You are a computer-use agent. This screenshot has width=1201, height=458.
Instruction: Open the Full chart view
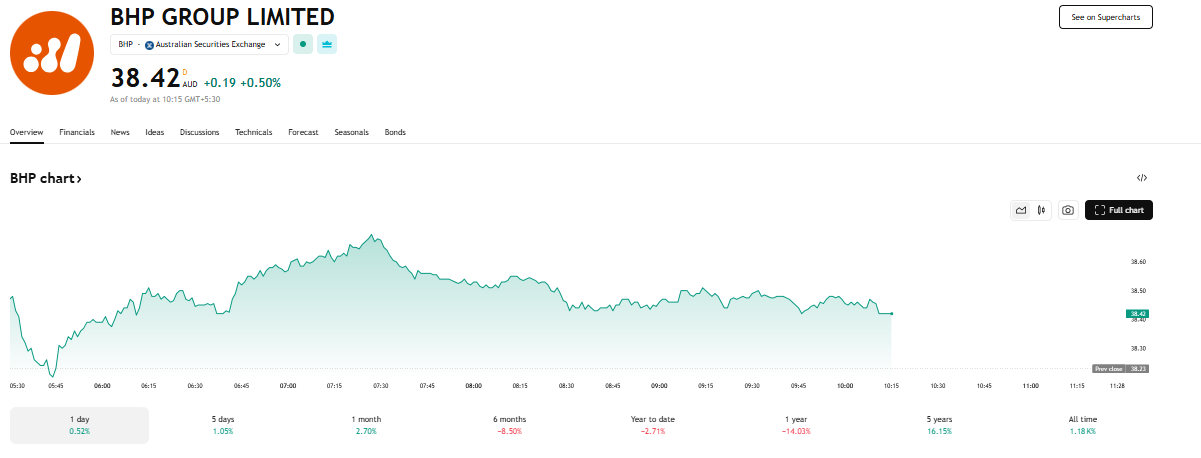coord(1119,210)
